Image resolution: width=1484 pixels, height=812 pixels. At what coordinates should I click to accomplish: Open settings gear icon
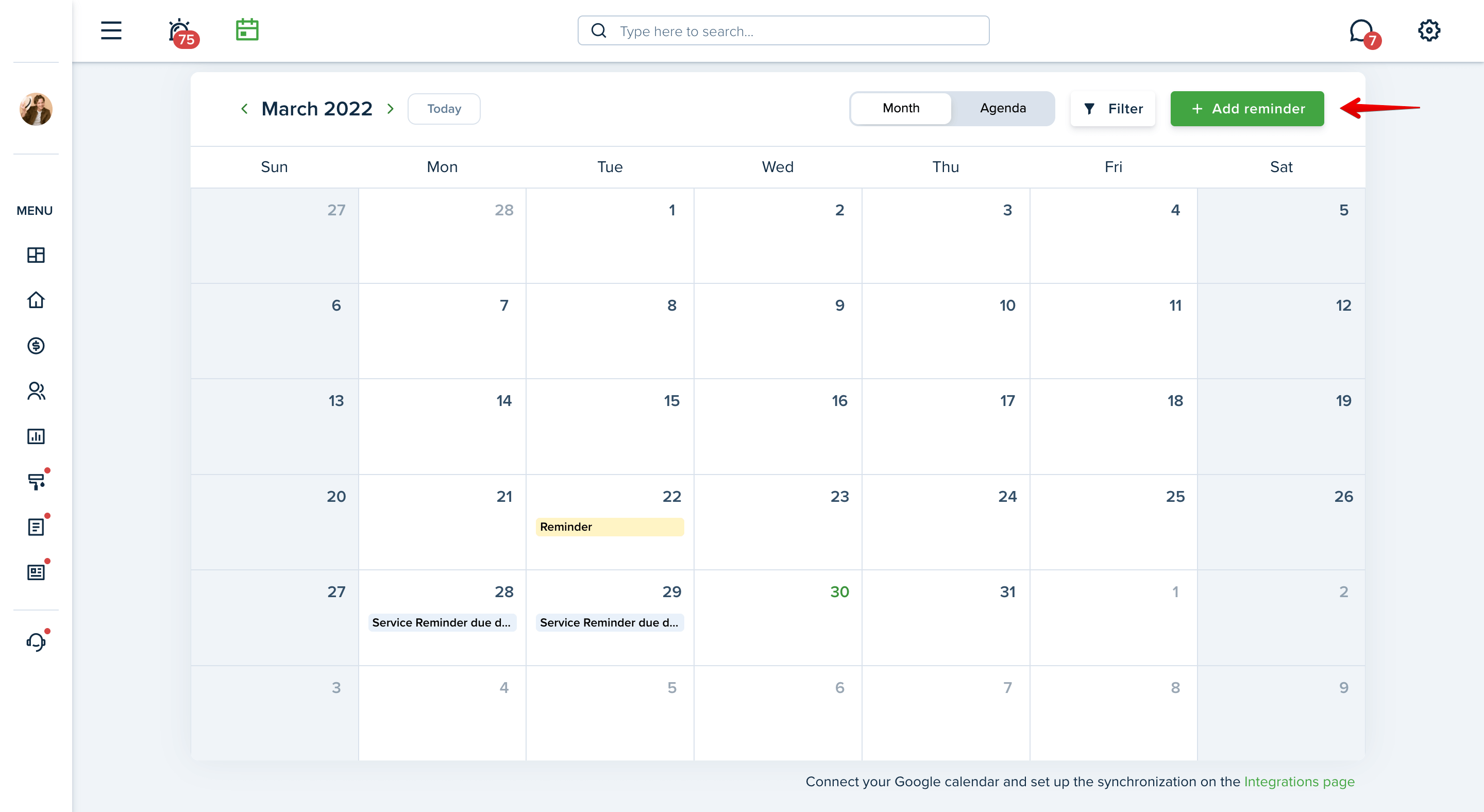tap(1429, 30)
